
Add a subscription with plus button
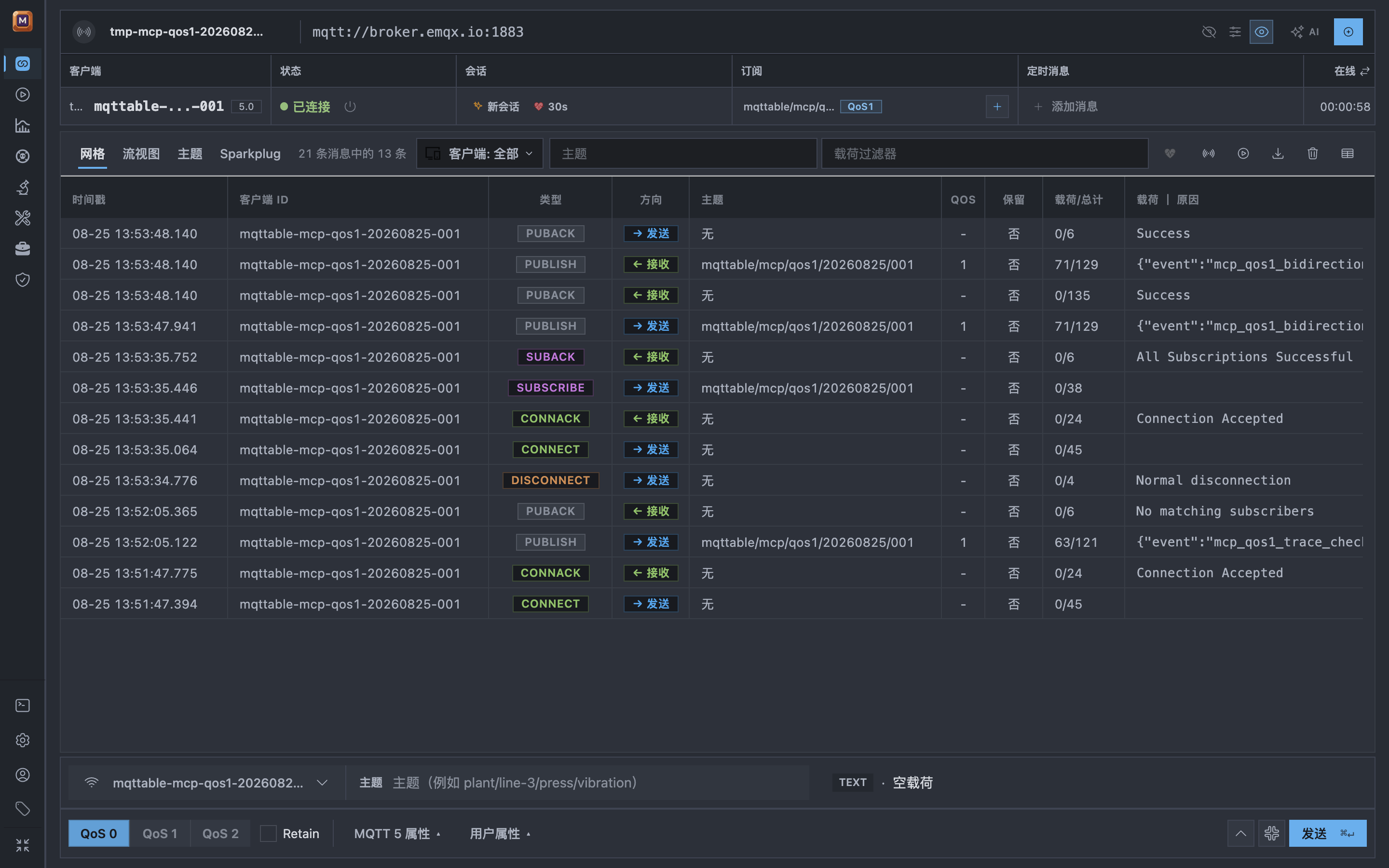(997, 107)
